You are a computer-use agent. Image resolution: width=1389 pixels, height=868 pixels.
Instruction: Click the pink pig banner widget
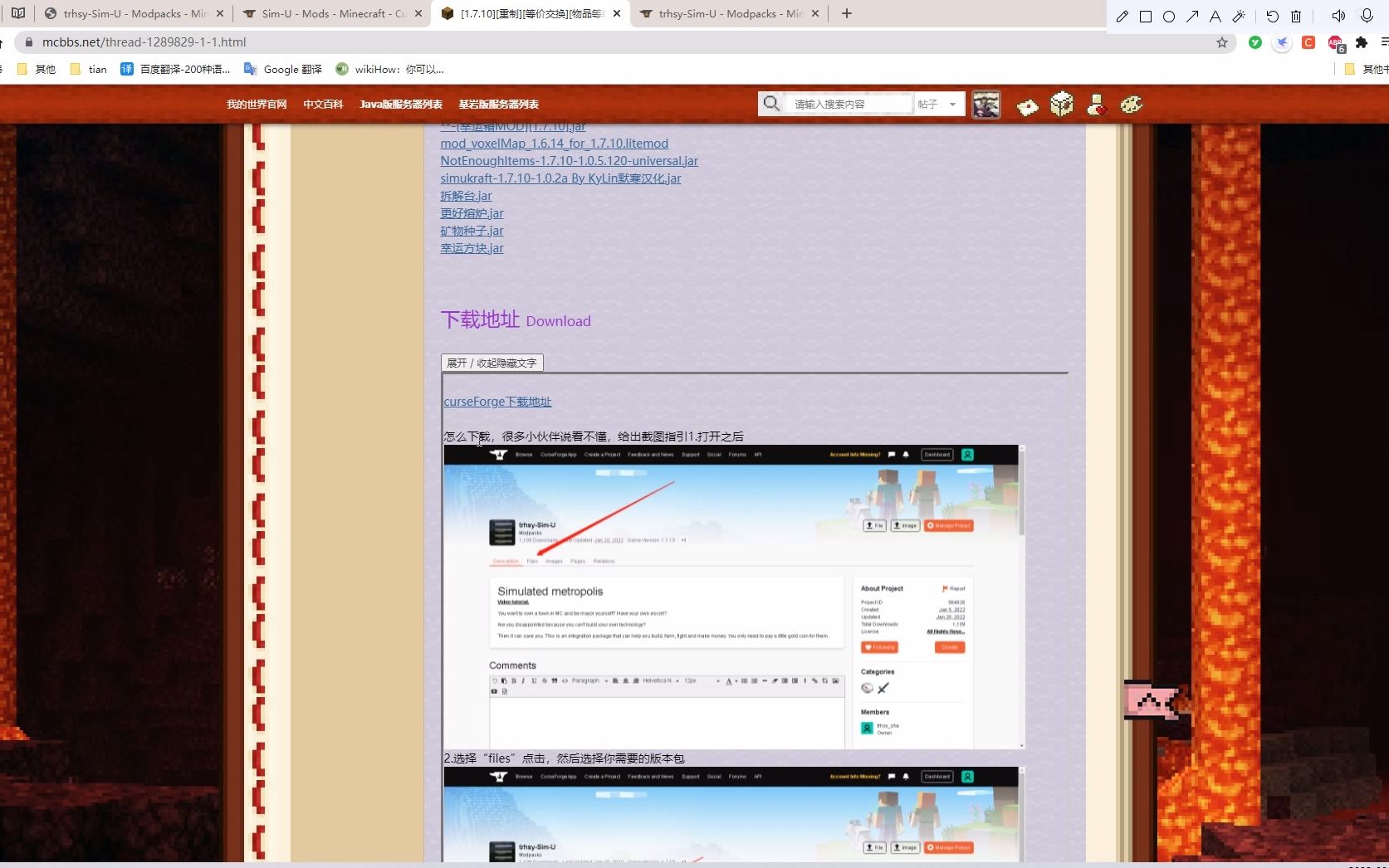coord(1153,700)
